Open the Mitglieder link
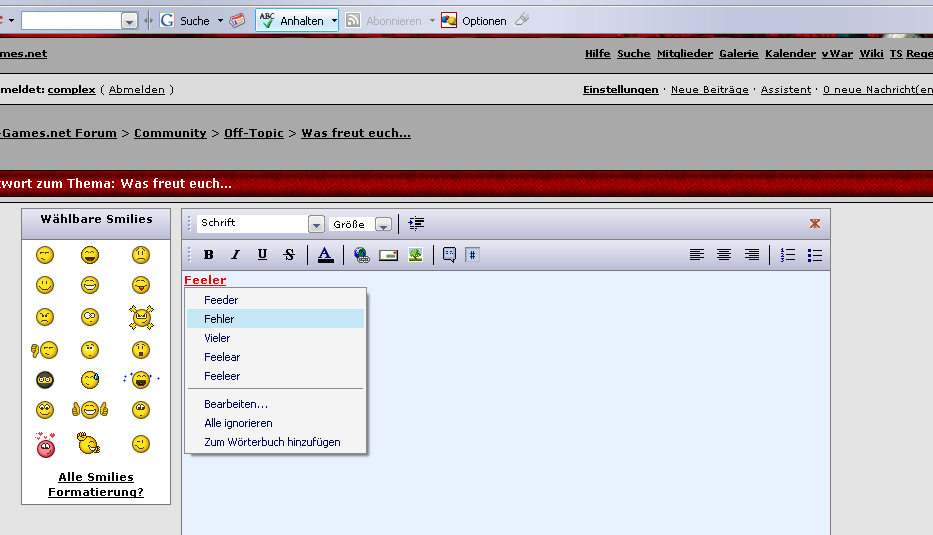The width and height of the screenshot is (933, 535). pos(685,54)
